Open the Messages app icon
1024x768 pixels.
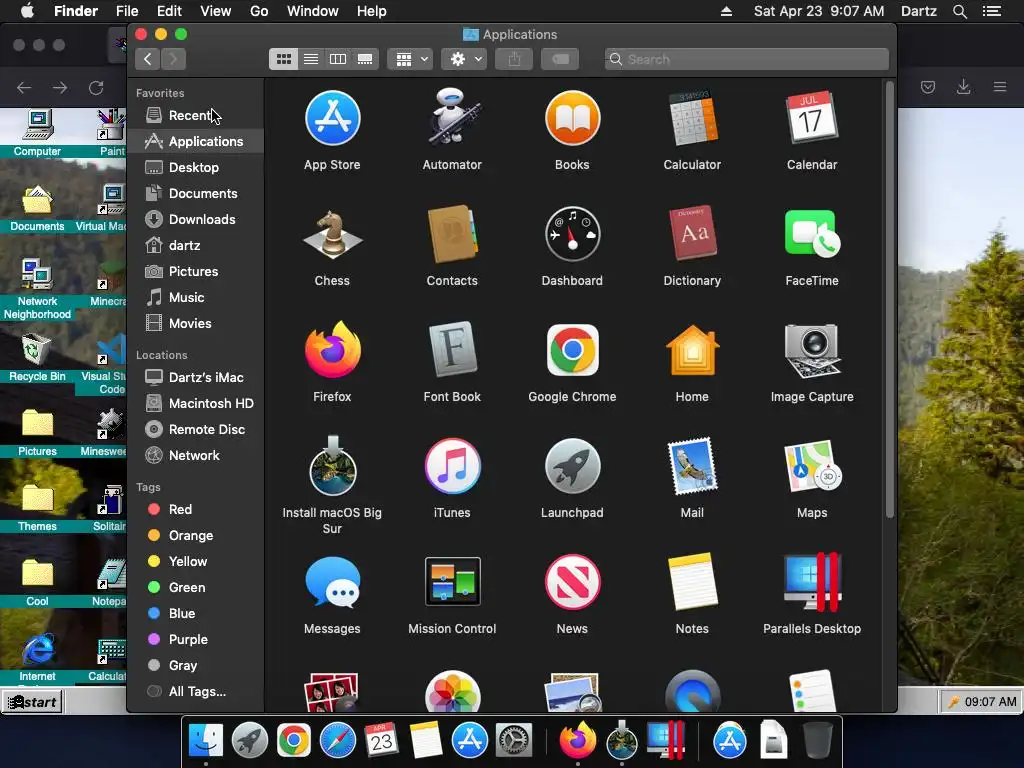click(332, 582)
